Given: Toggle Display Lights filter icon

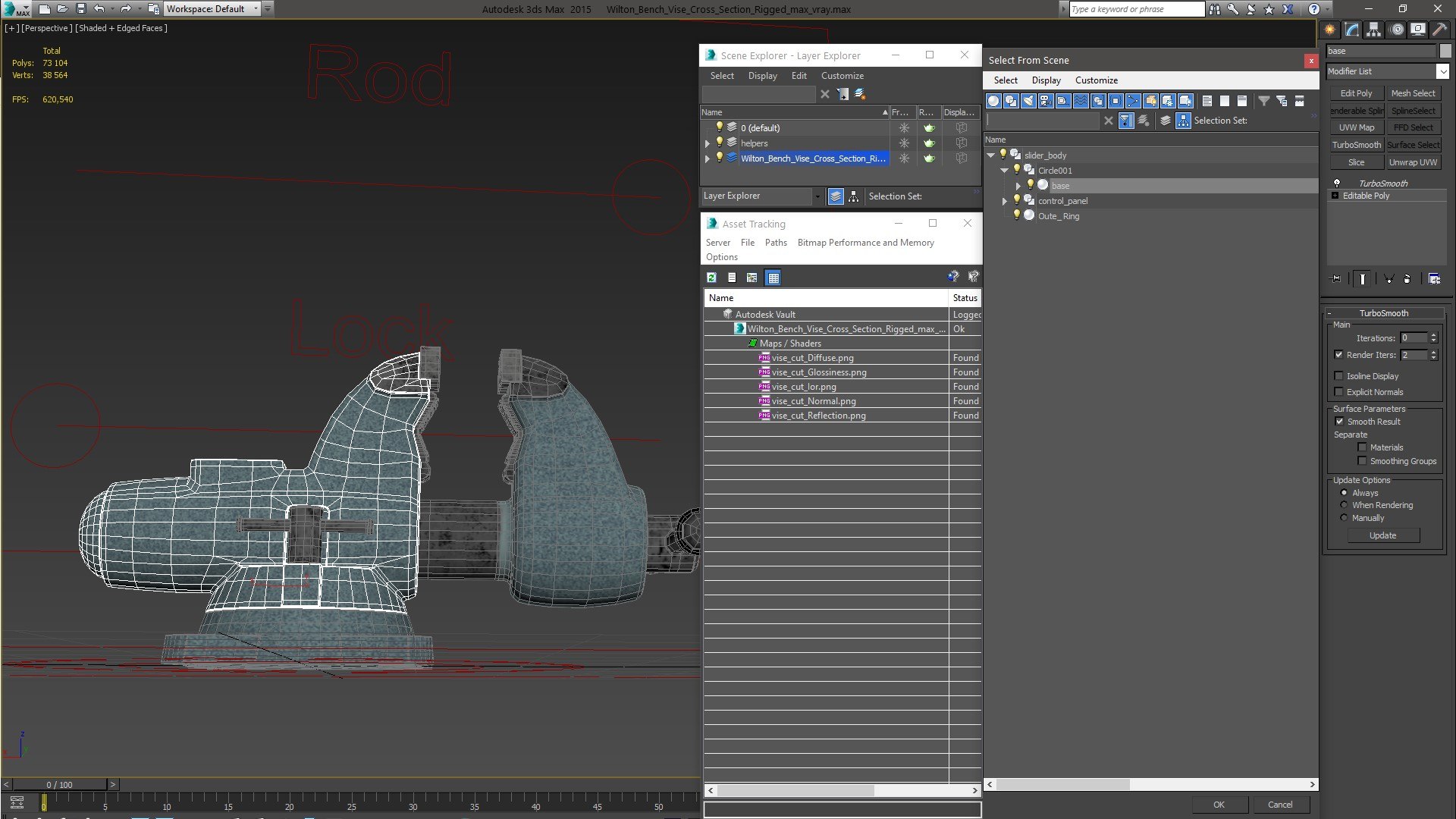Looking at the screenshot, I should click(1028, 101).
